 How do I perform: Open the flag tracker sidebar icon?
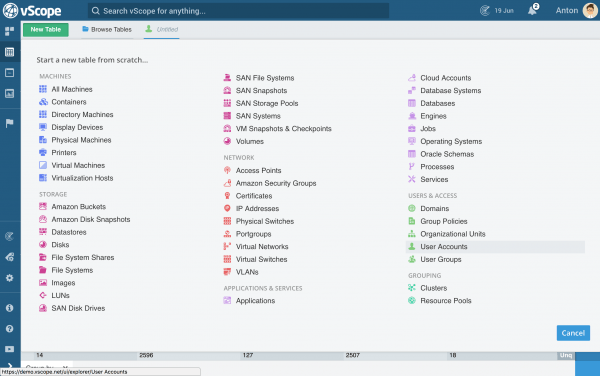[x=10, y=123]
